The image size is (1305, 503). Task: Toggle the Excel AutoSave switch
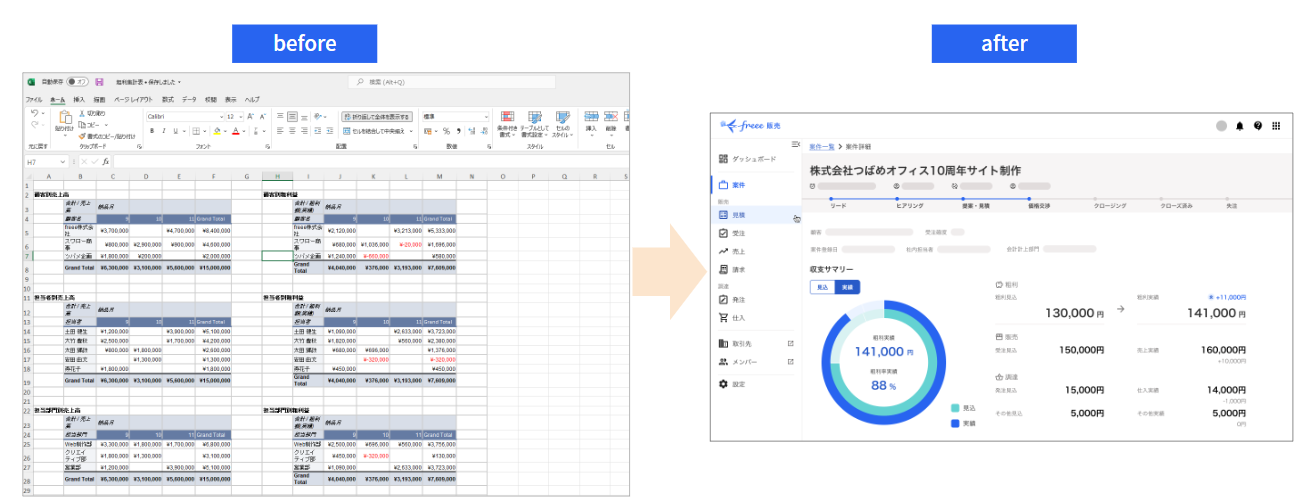tap(77, 82)
